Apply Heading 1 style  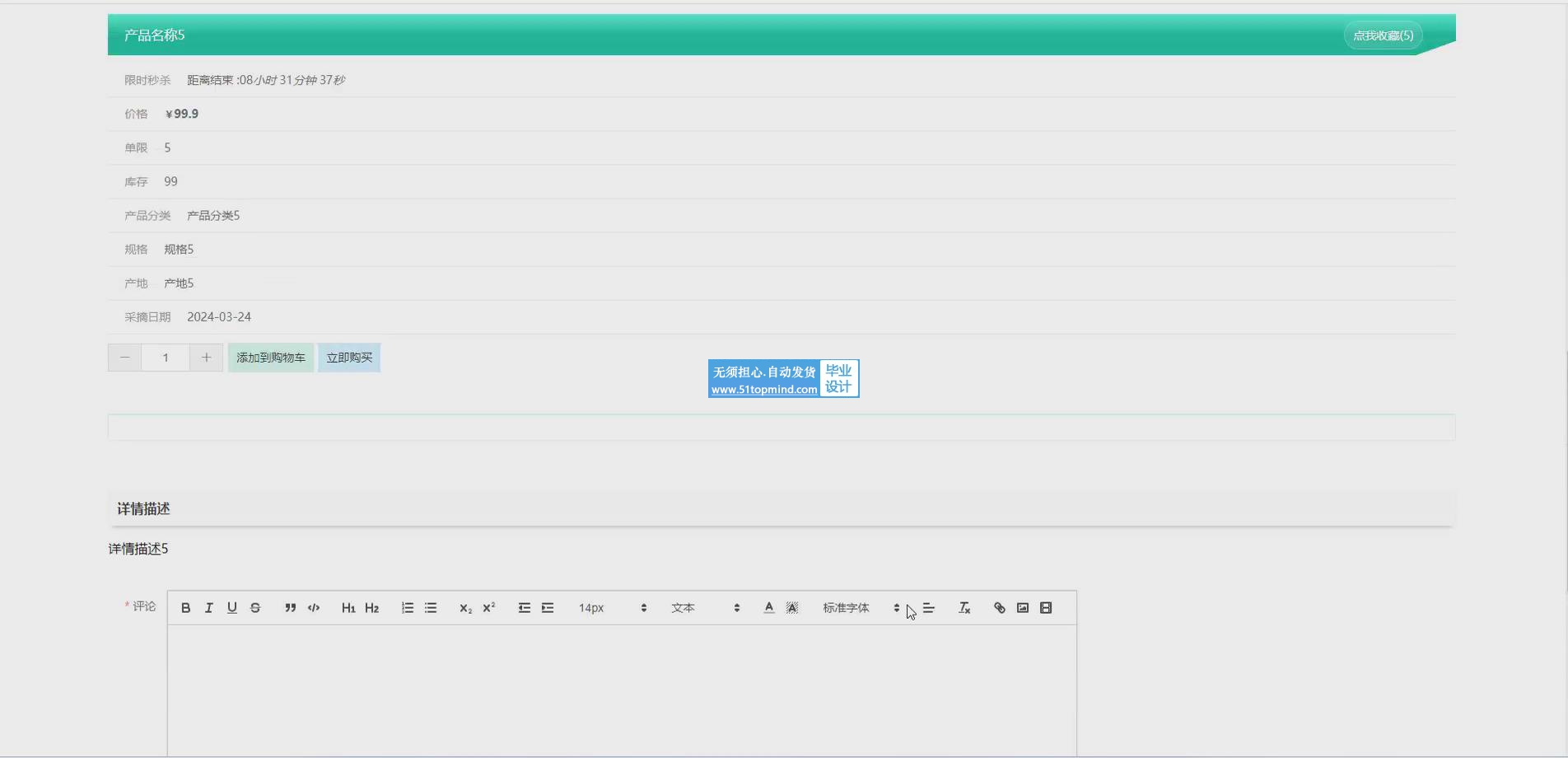pos(348,608)
